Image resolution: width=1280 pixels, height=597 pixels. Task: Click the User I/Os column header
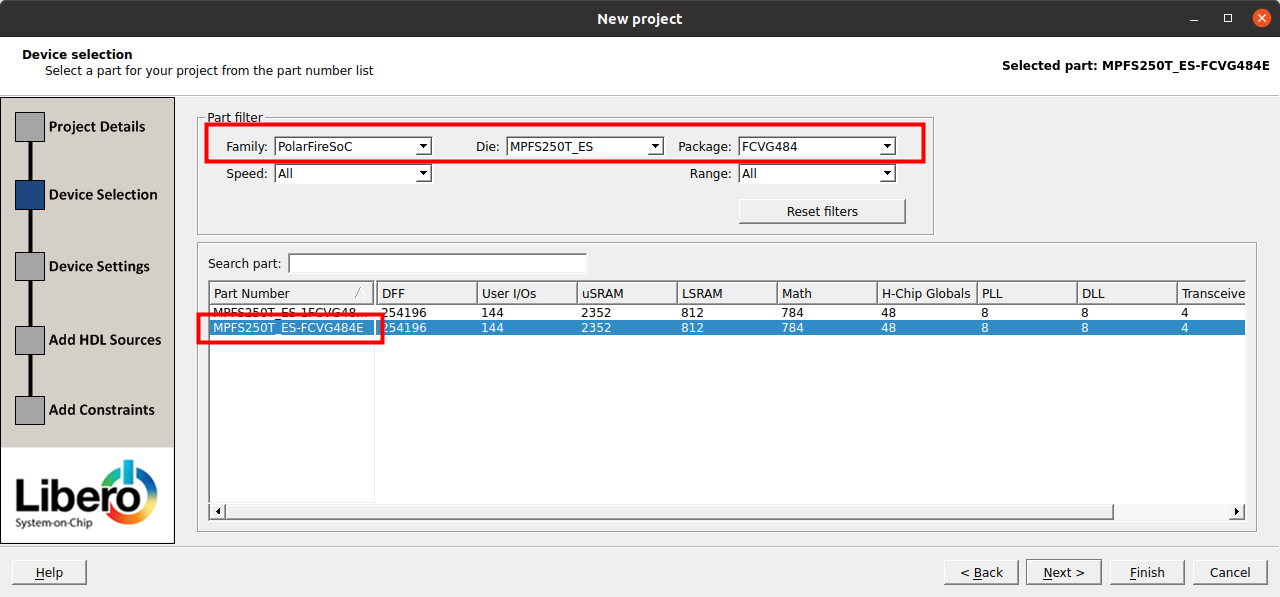527,293
